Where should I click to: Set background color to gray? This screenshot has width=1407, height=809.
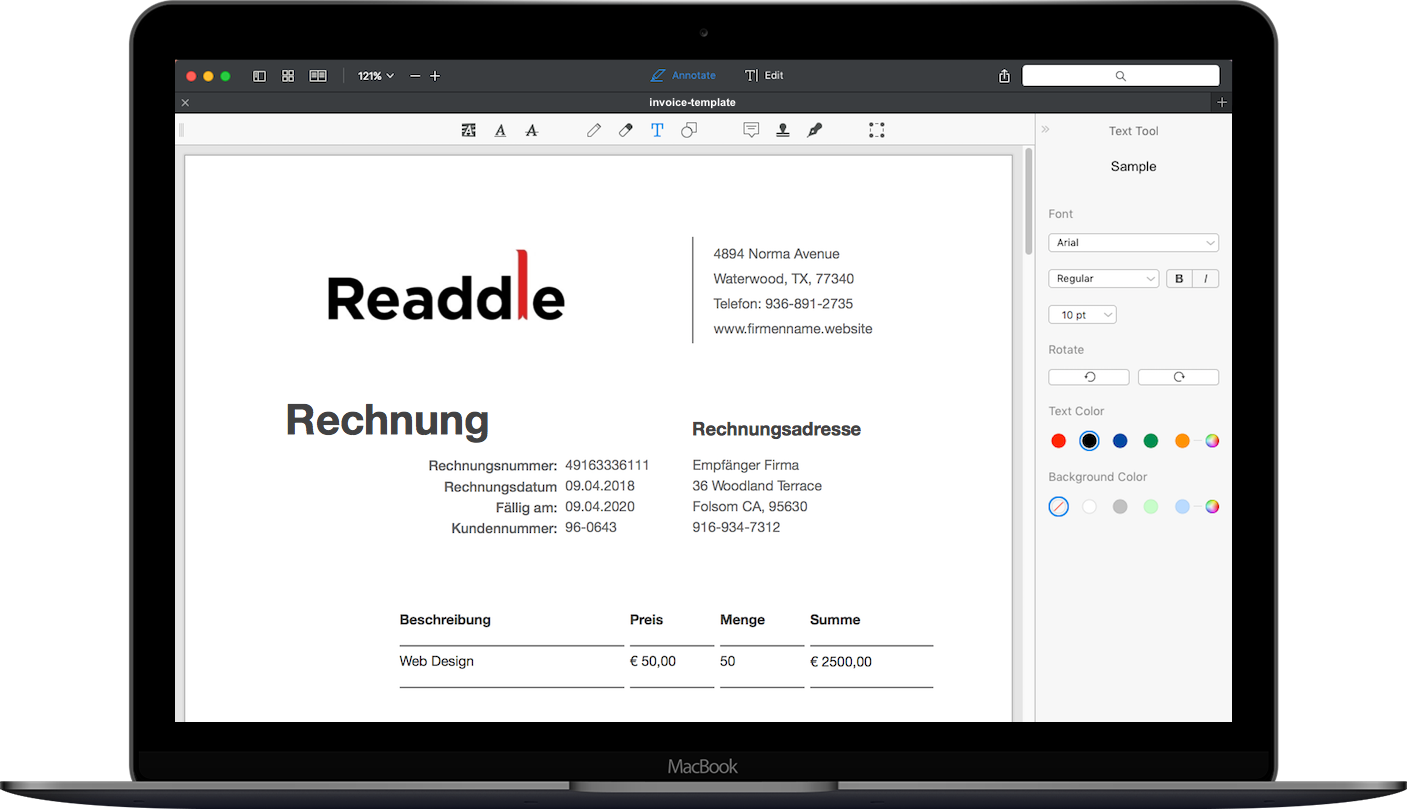coord(1120,507)
